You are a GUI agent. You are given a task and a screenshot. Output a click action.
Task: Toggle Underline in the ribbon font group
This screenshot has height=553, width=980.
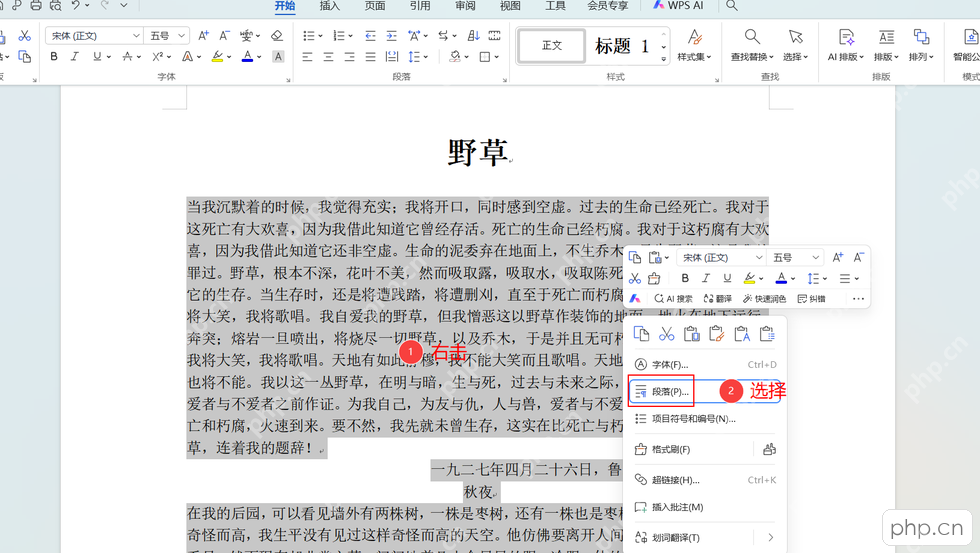[x=97, y=57]
